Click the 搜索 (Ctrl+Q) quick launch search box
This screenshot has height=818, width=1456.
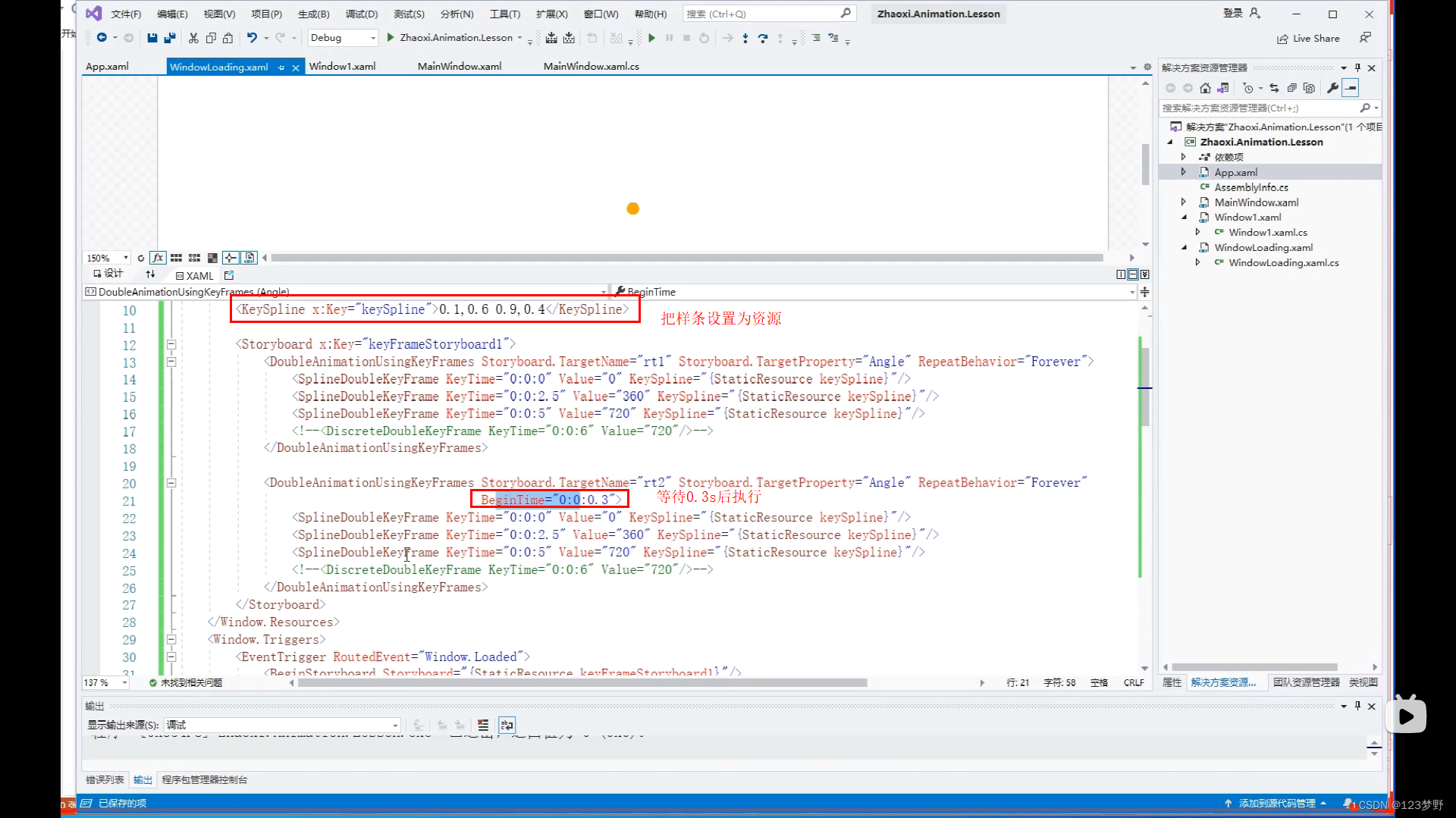[769, 14]
